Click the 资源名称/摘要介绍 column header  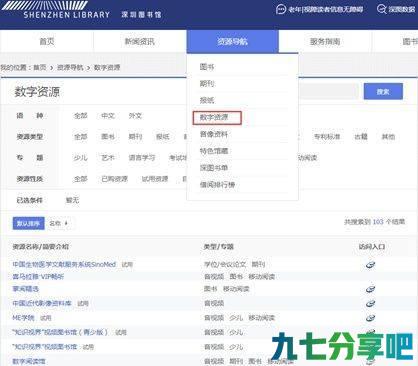[41, 247]
